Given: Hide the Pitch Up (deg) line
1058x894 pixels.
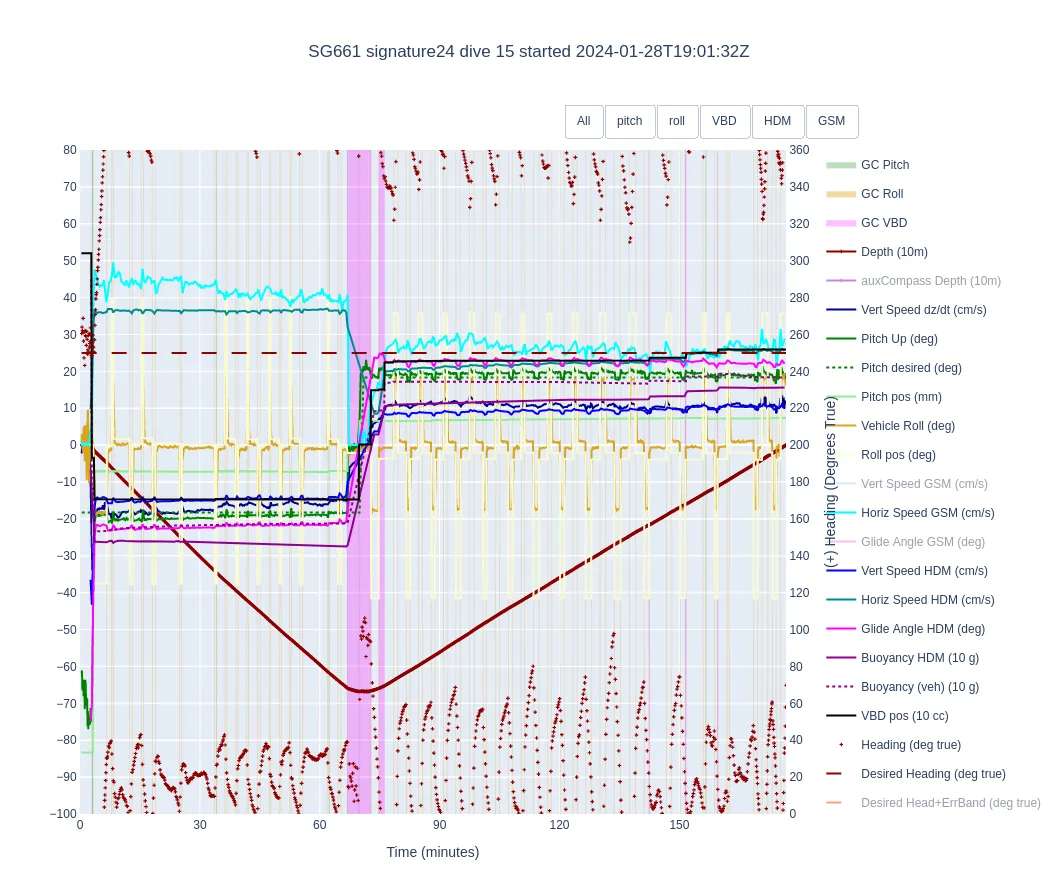Looking at the screenshot, I should 899,339.
